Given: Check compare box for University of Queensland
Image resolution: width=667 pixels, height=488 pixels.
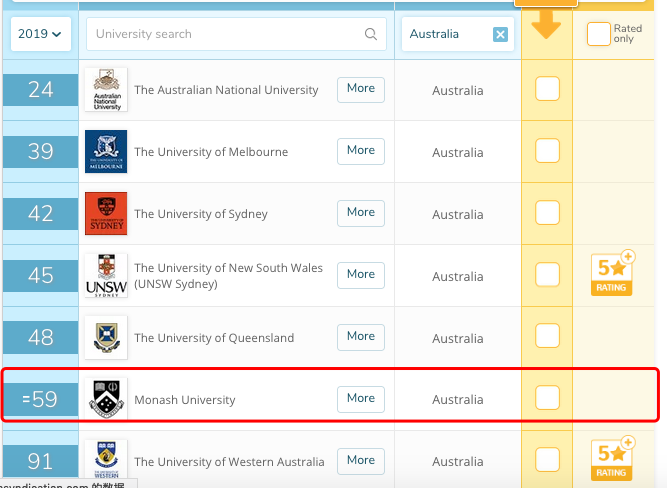Looking at the screenshot, I should 547,336.
